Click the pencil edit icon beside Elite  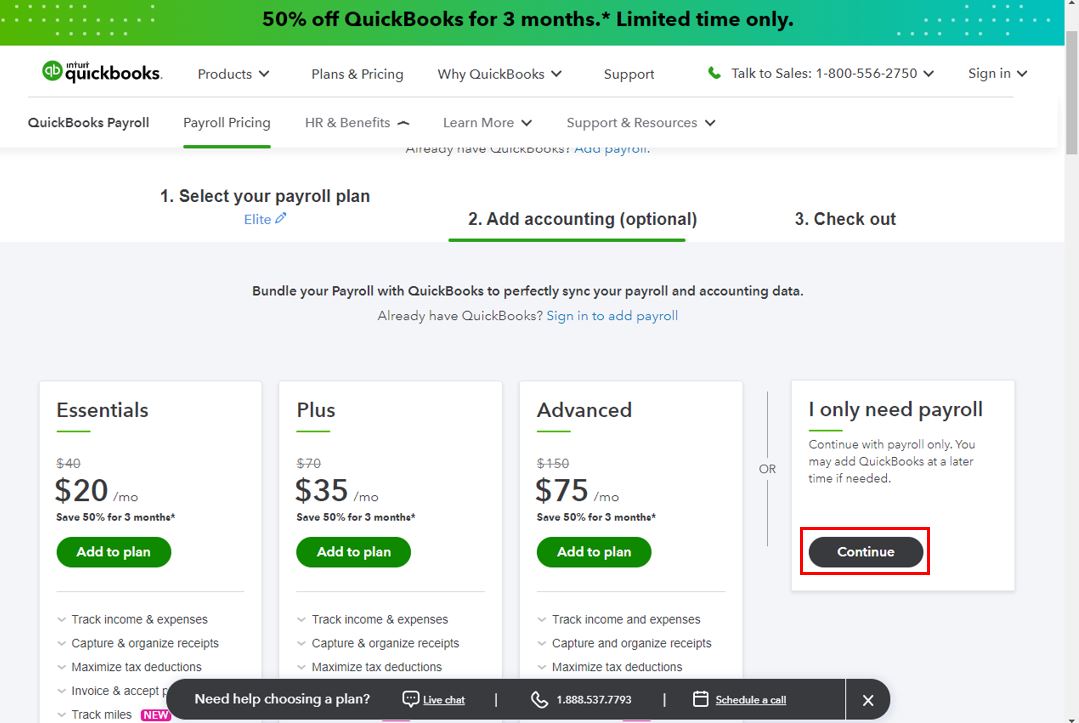click(281, 218)
